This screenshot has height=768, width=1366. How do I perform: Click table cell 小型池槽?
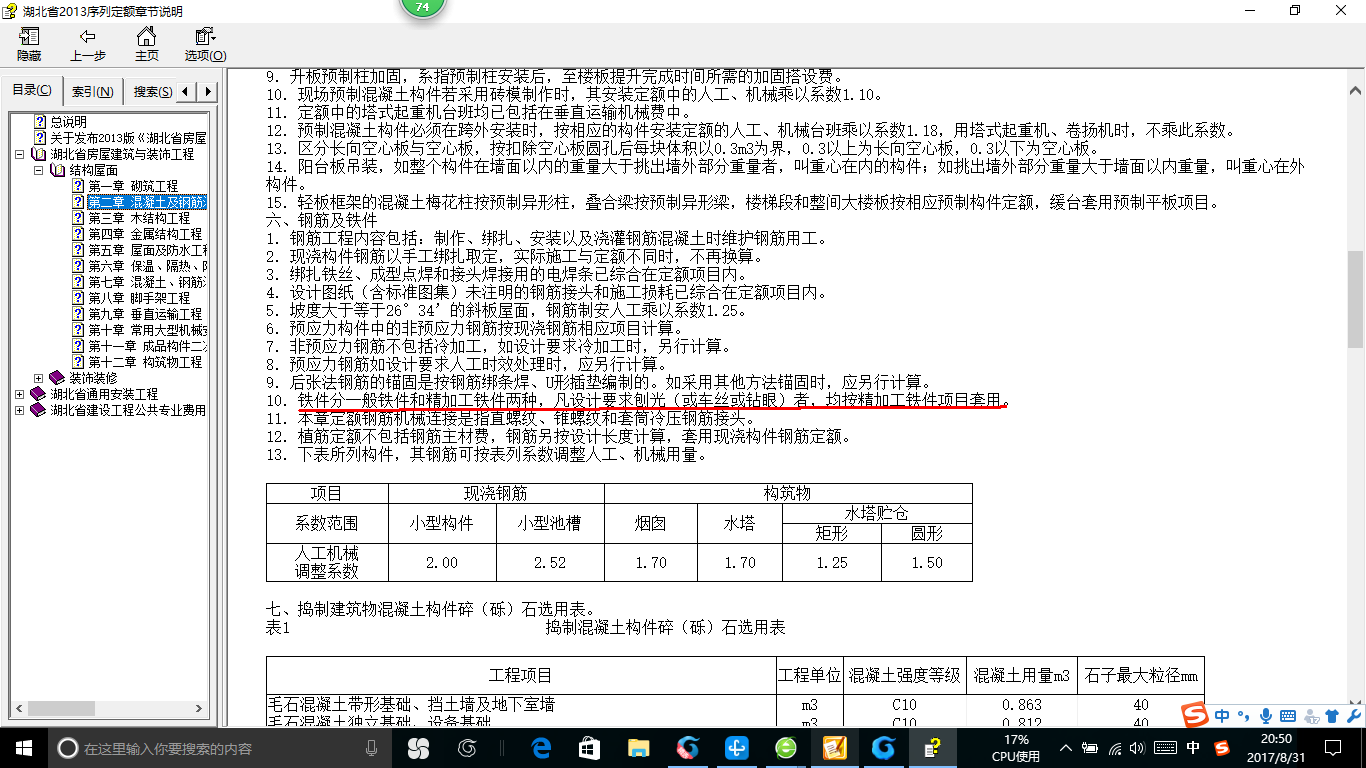click(549, 523)
